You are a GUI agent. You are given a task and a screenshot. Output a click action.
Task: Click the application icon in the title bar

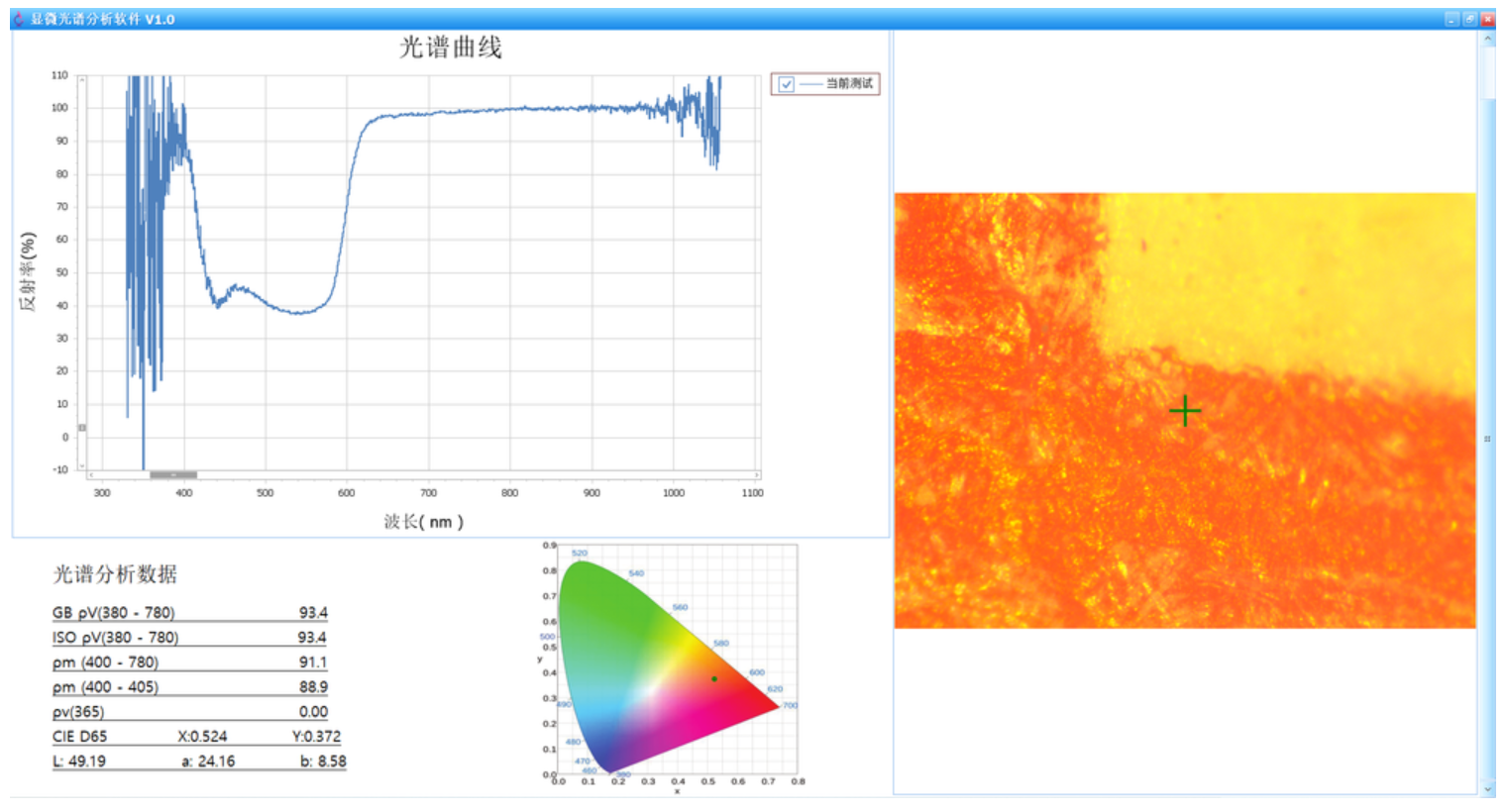(x=18, y=19)
